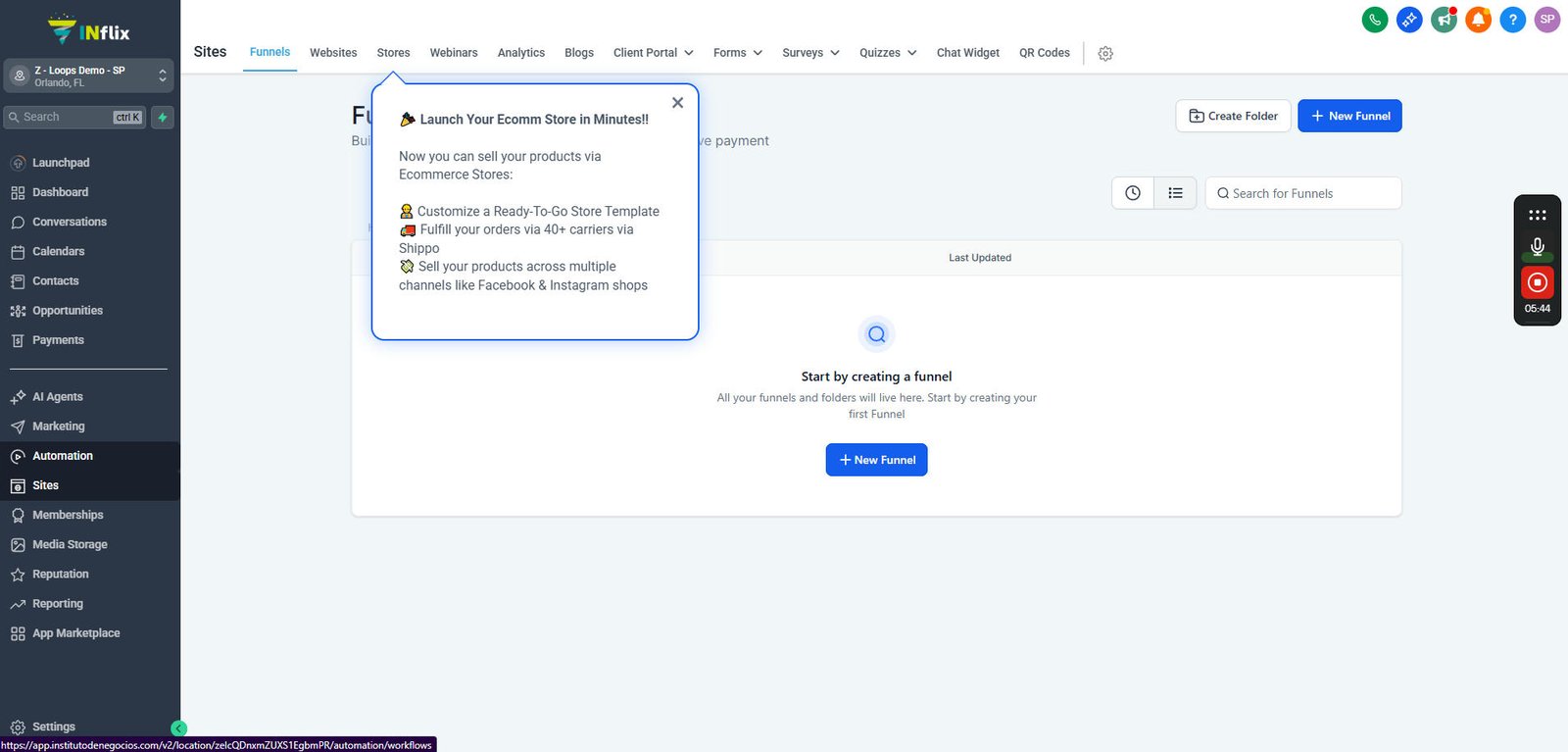The height and width of the screenshot is (752, 1568).
Task: Click the green phone dialer icon
Action: tap(1375, 20)
